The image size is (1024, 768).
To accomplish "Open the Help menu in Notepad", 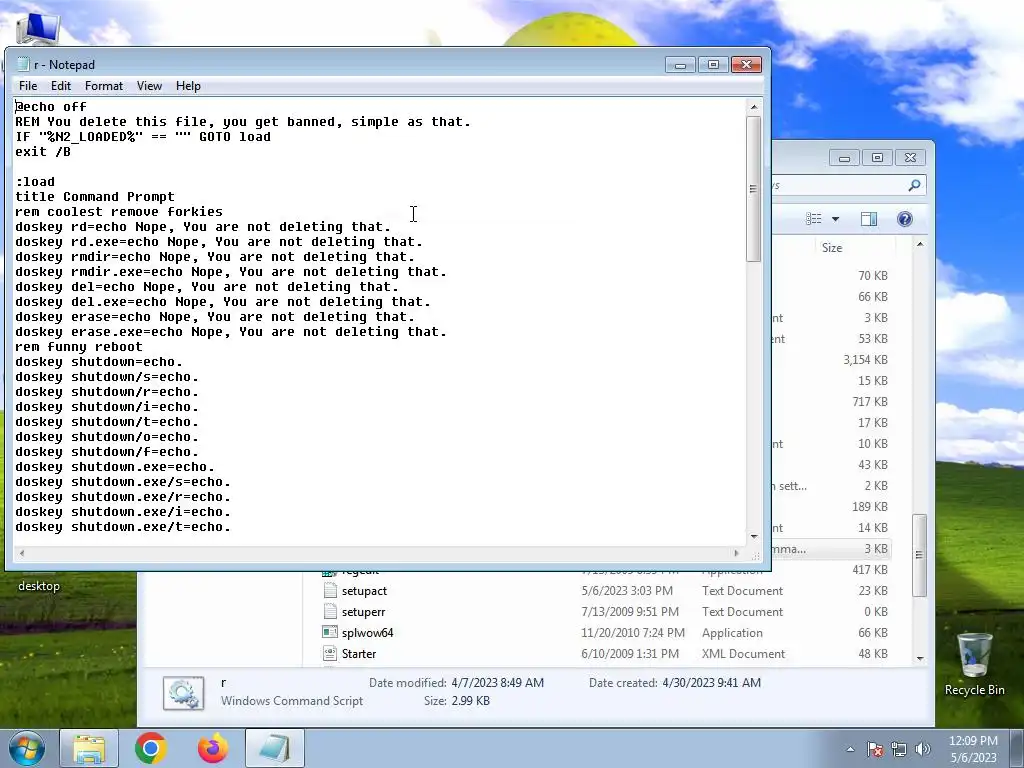I will [x=188, y=86].
